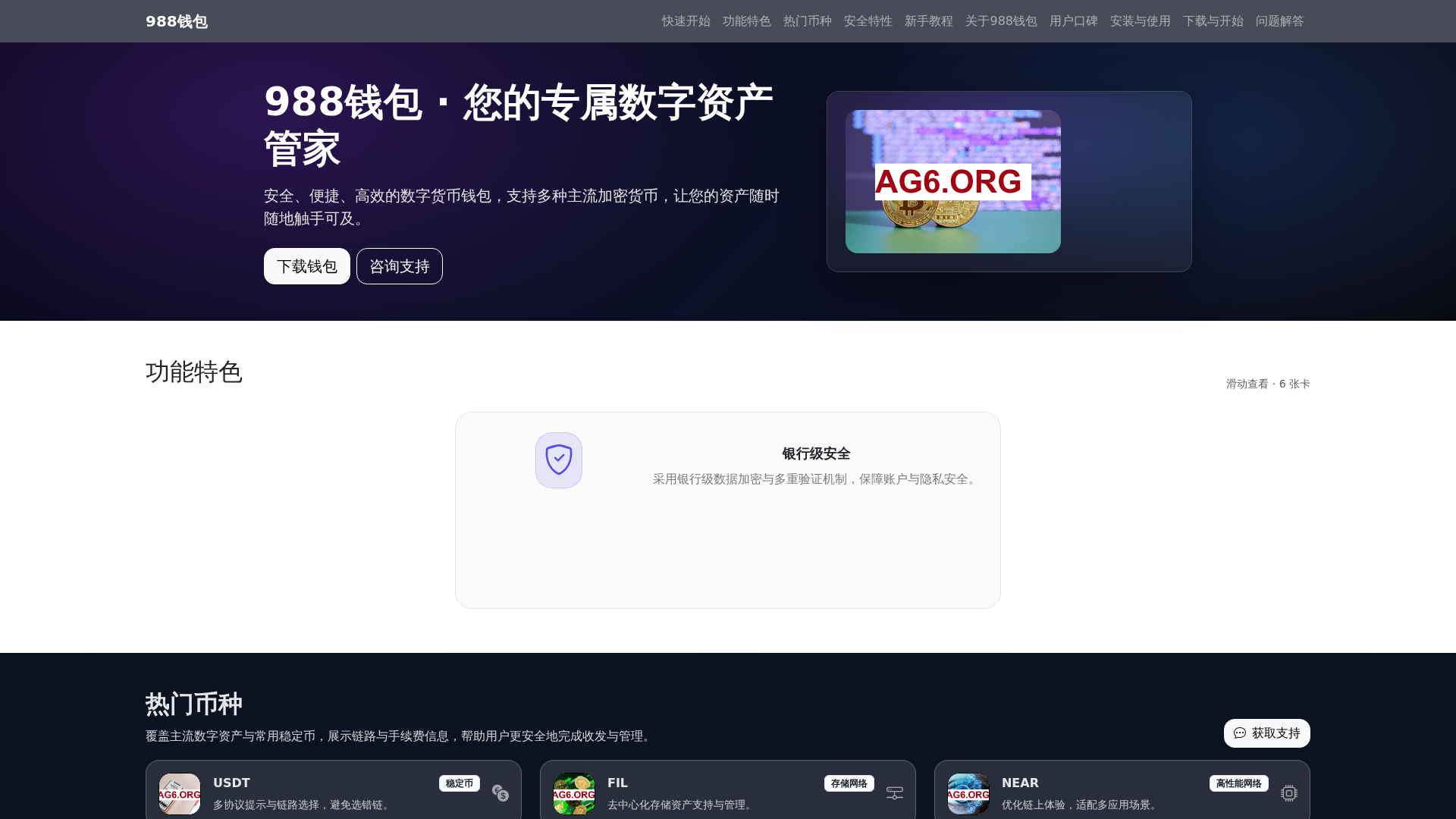This screenshot has width=1456, height=819.
Task: Open the AG6.ORG hero banner image
Action: (x=953, y=181)
